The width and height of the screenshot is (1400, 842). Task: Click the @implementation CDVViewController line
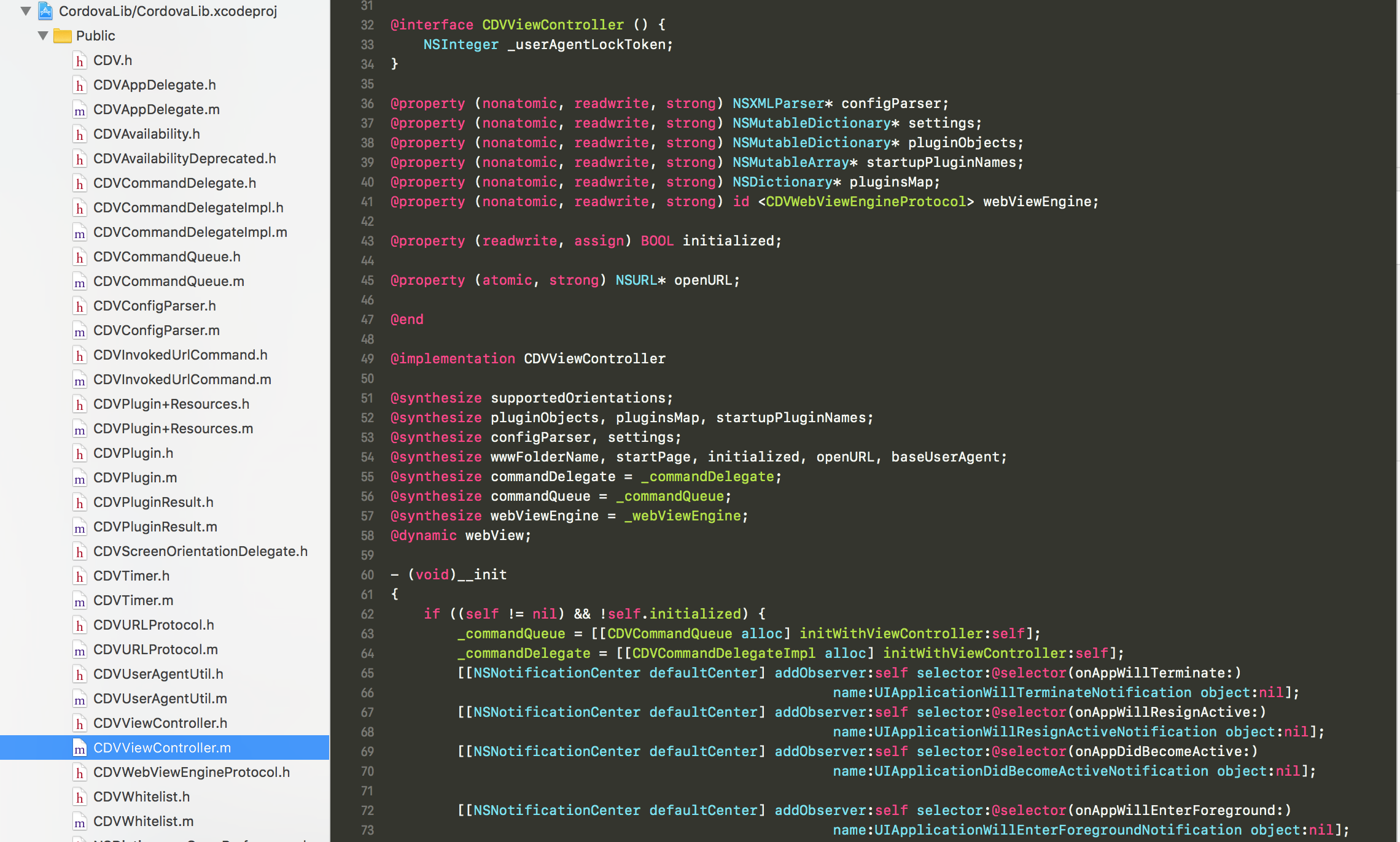[x=527, y=358]
